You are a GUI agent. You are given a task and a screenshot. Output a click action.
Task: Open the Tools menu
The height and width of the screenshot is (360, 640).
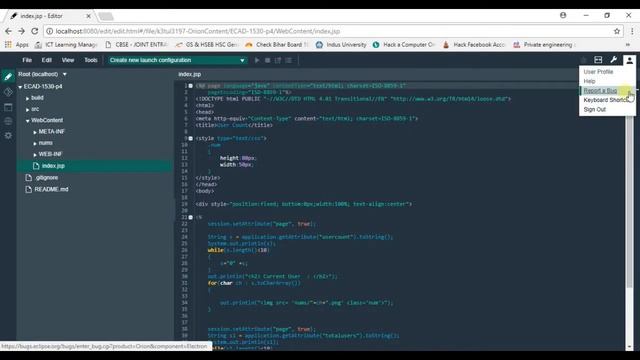[91, 60]
